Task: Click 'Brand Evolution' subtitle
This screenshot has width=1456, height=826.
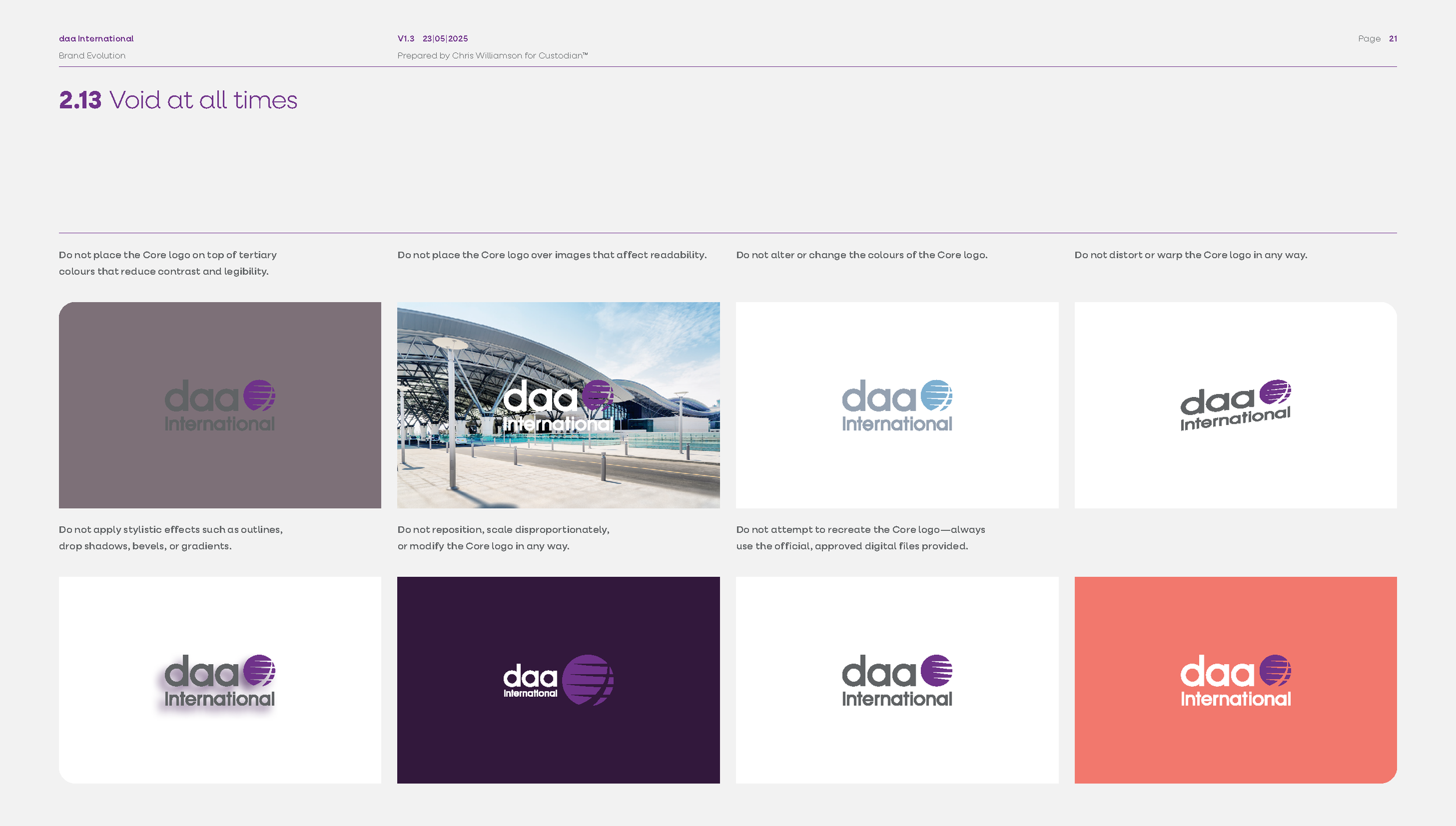Action: tap(92, 55)
